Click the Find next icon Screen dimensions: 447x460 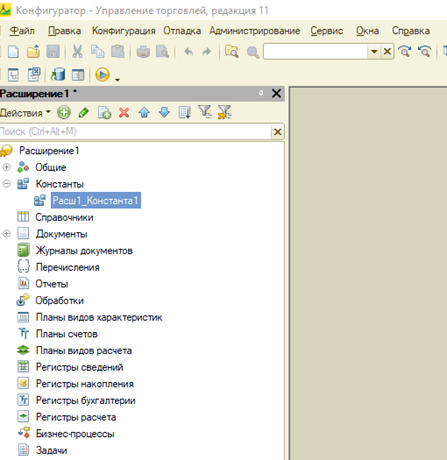coord(405,52)
